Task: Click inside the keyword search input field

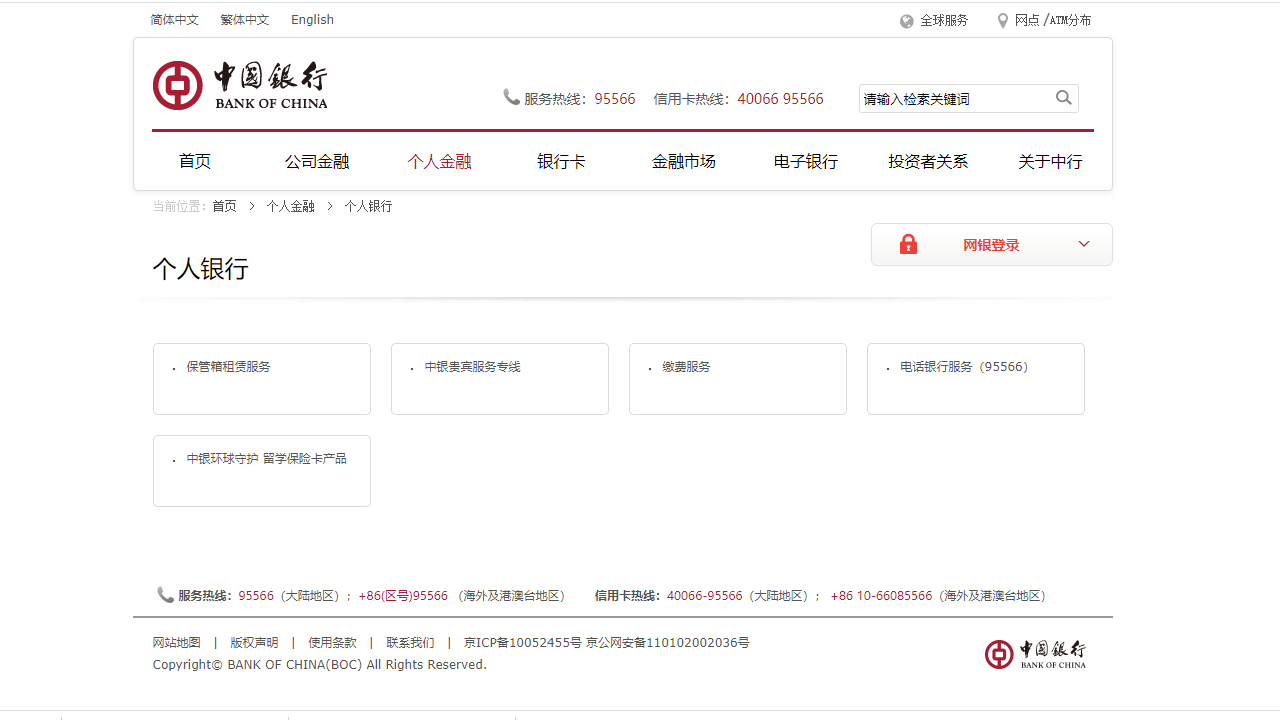Action: [950, 98]
